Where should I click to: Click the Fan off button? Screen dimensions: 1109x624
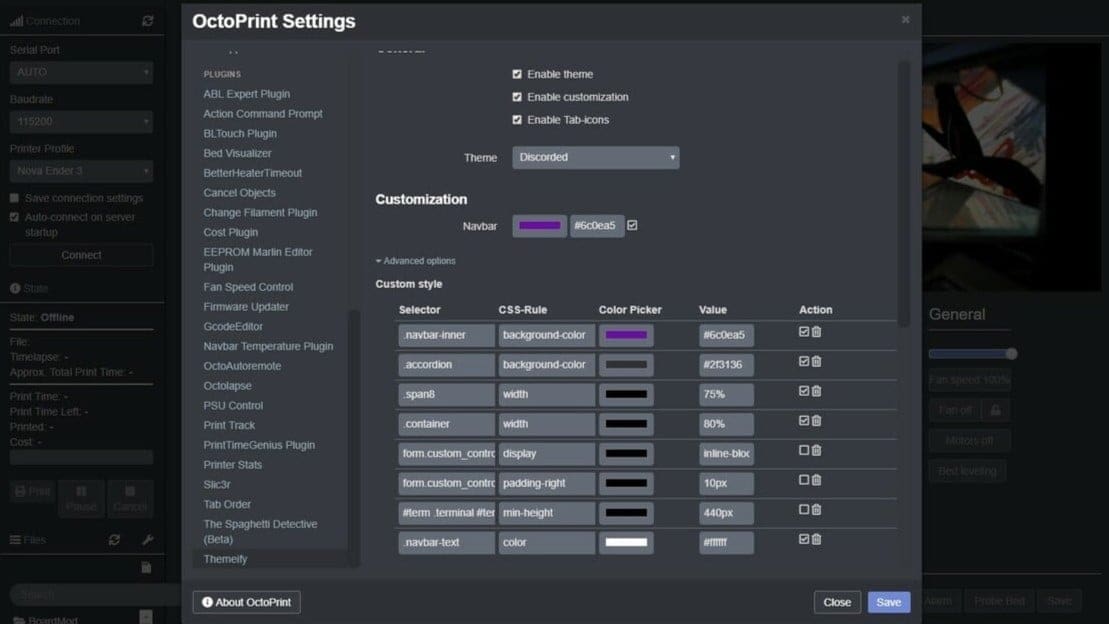tap(955, 410)
